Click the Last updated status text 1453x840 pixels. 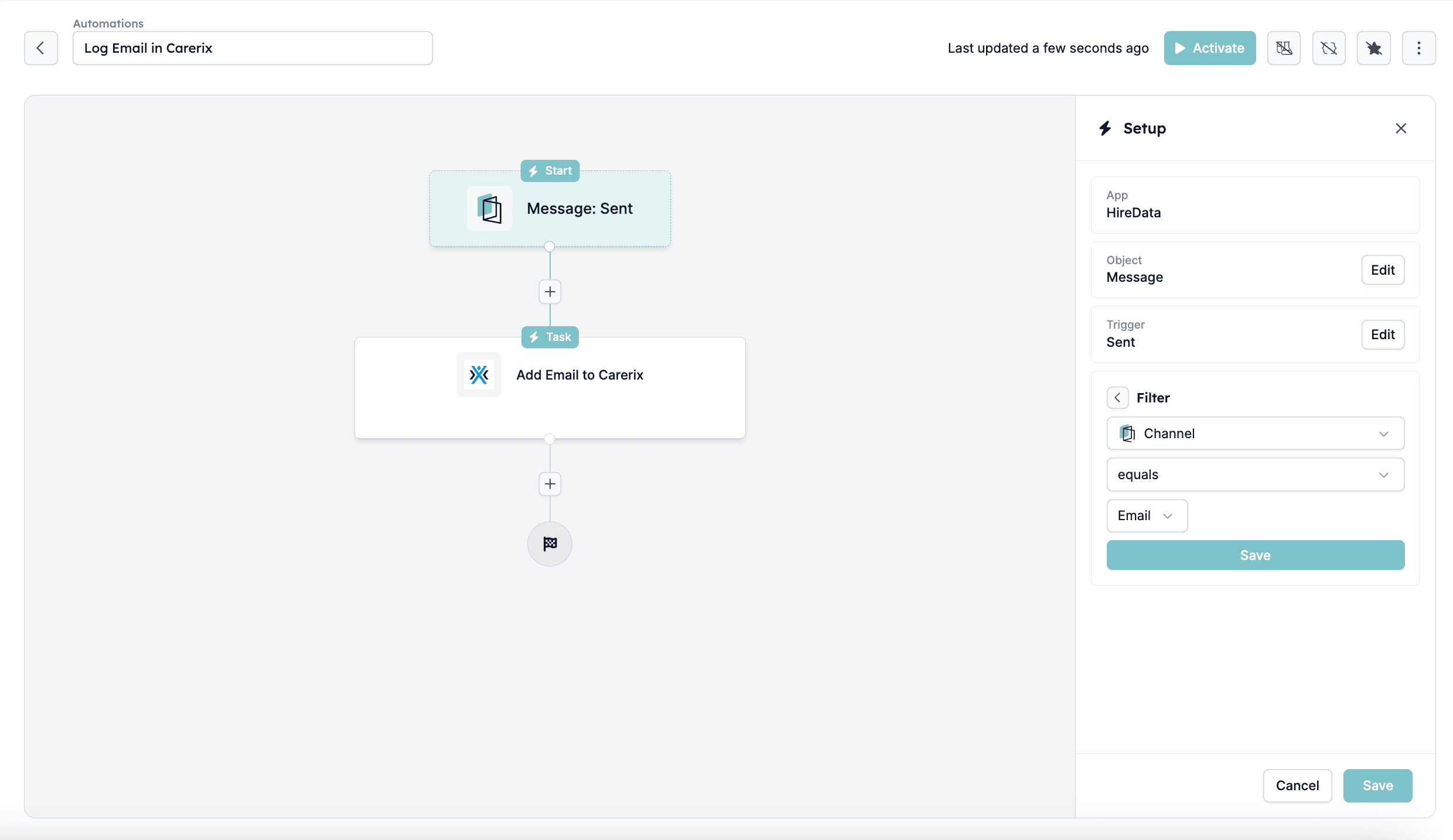pyautogui.click(x=1048, y=48)
